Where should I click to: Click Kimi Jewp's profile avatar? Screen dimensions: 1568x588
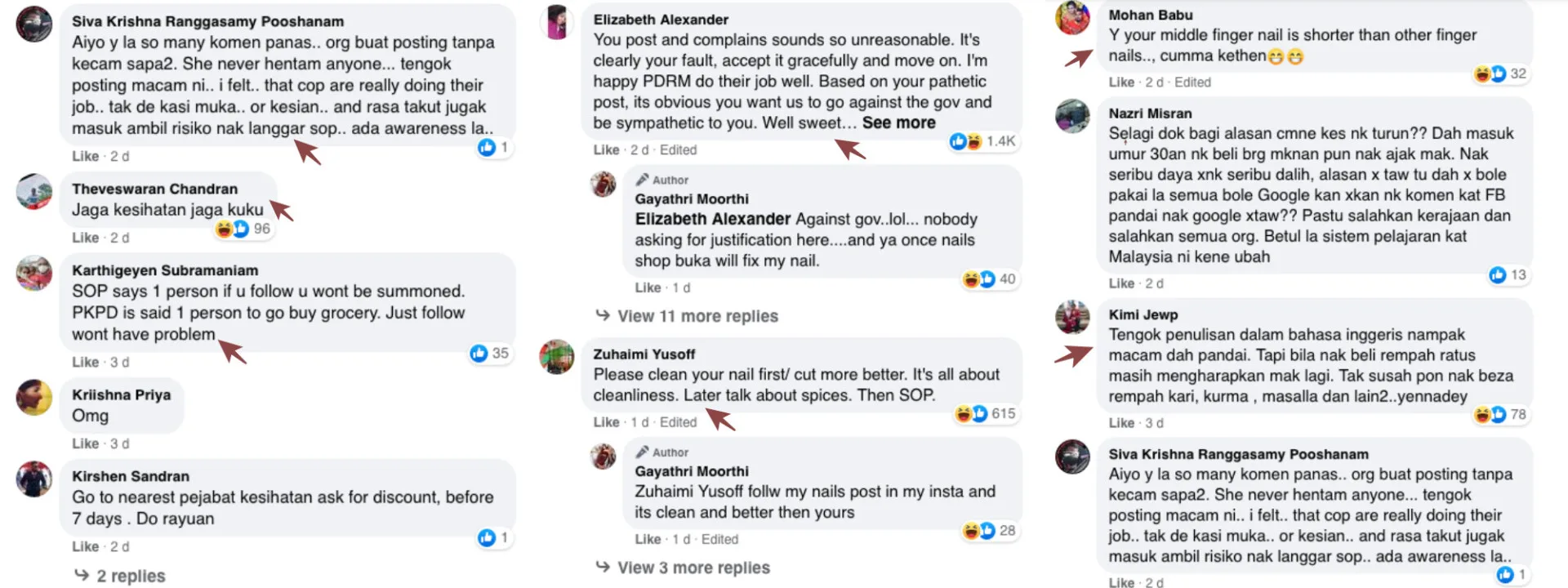[1072, 318]
